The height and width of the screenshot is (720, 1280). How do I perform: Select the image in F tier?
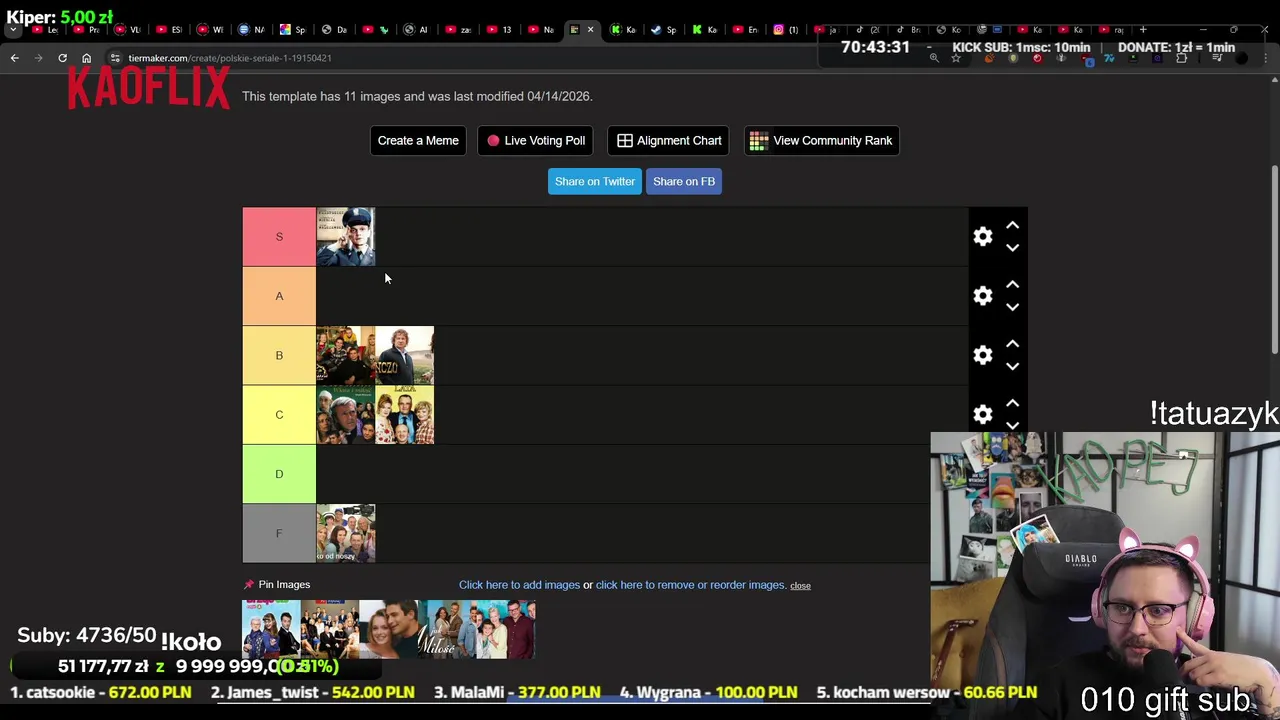click(x=346, y=533)
